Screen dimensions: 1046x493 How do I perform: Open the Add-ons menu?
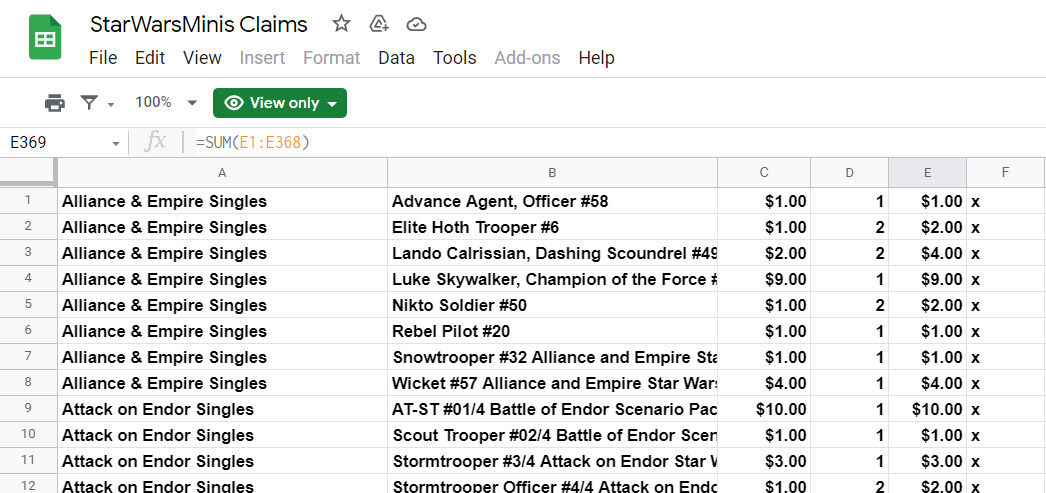point(527,58)
